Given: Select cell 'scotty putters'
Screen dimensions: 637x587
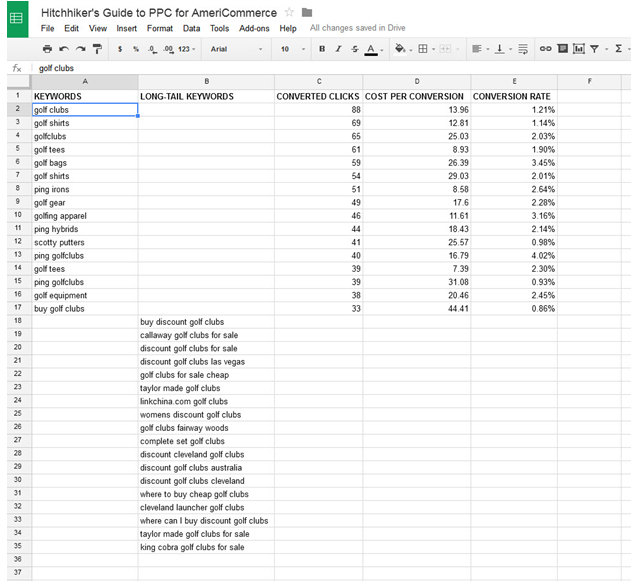Looking at the screenshot, I should click(85, 243).
